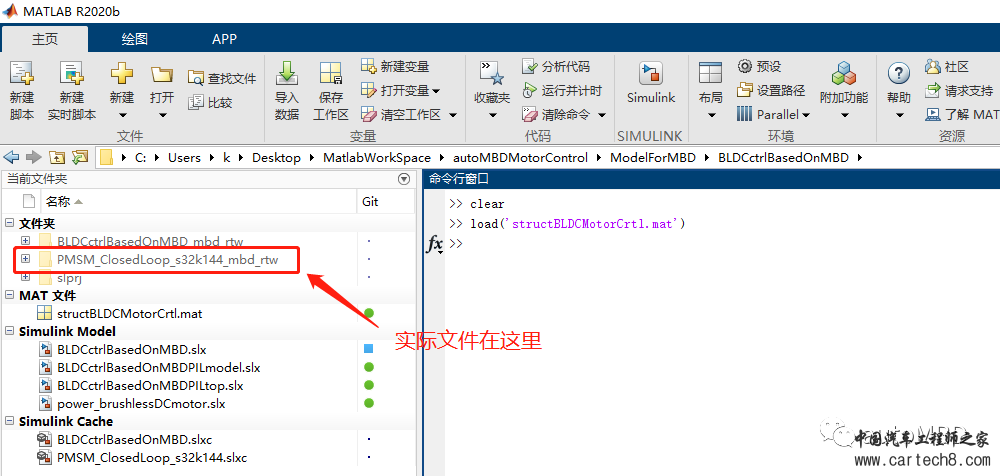Select BLDCctrlBasedOnMBD.slx model

(131, 350)
